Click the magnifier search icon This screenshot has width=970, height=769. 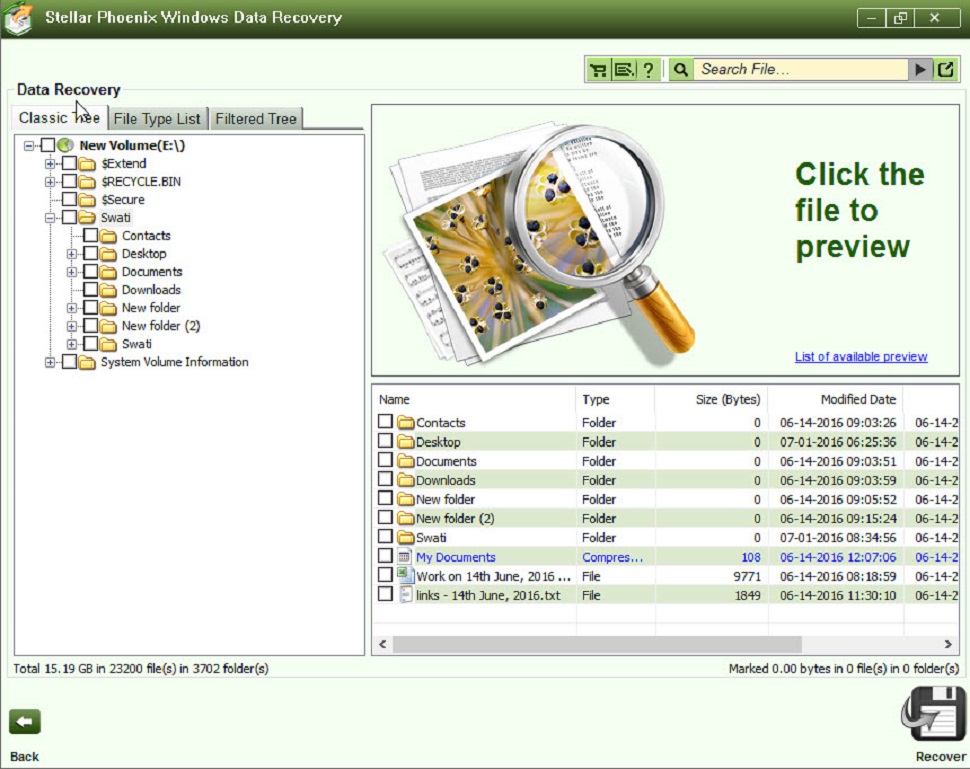(680, 70)
